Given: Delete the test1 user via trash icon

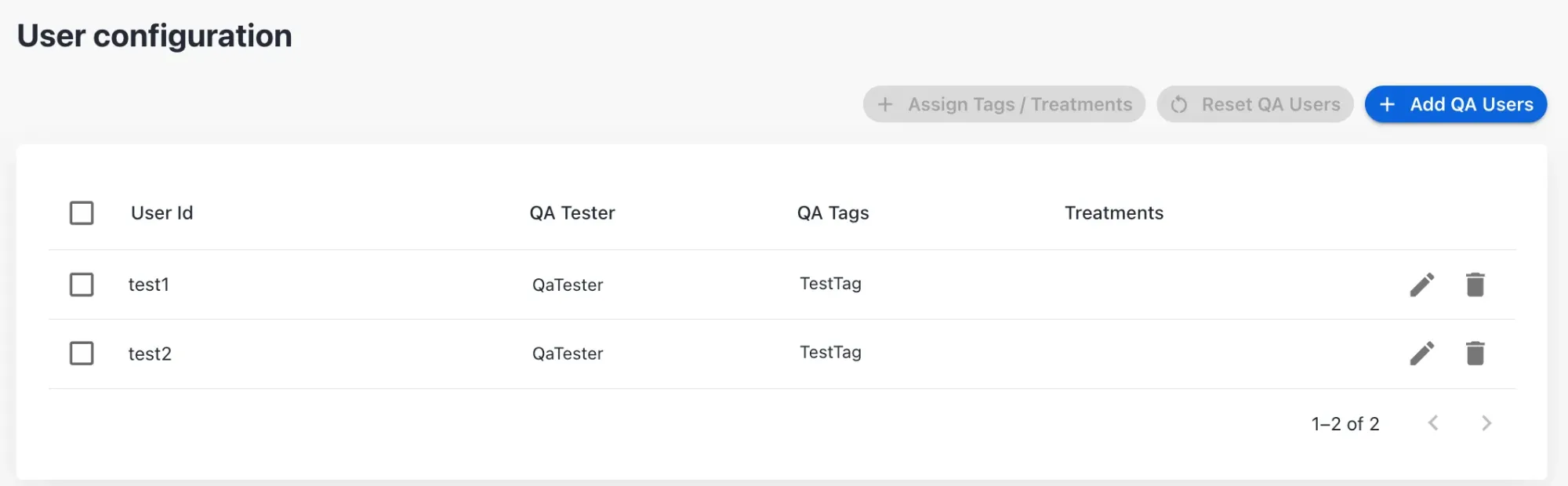Looking at the screenshot, I should pos(1475,285).
